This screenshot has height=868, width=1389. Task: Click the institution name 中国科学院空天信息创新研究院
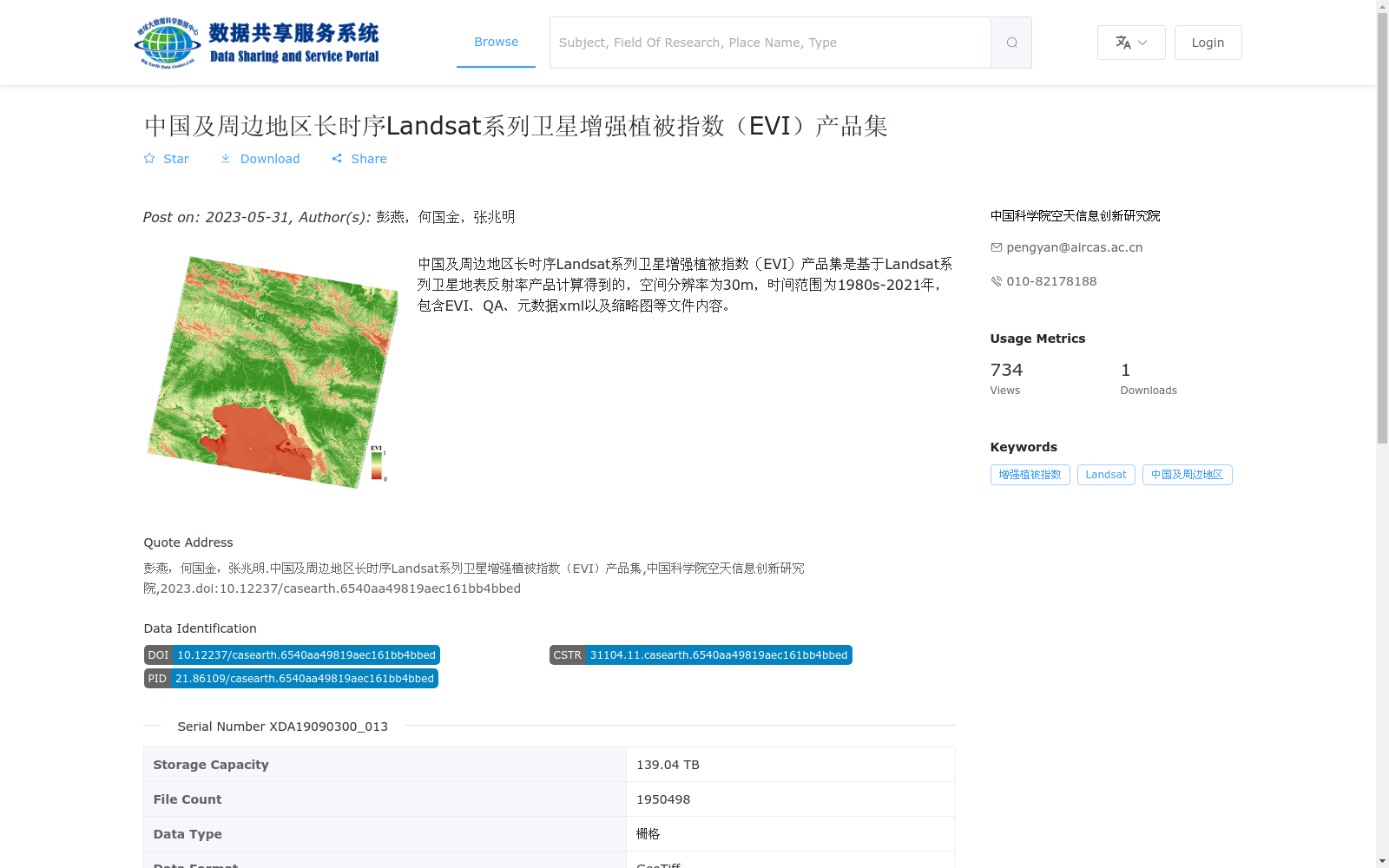[x=1075, y=216]
